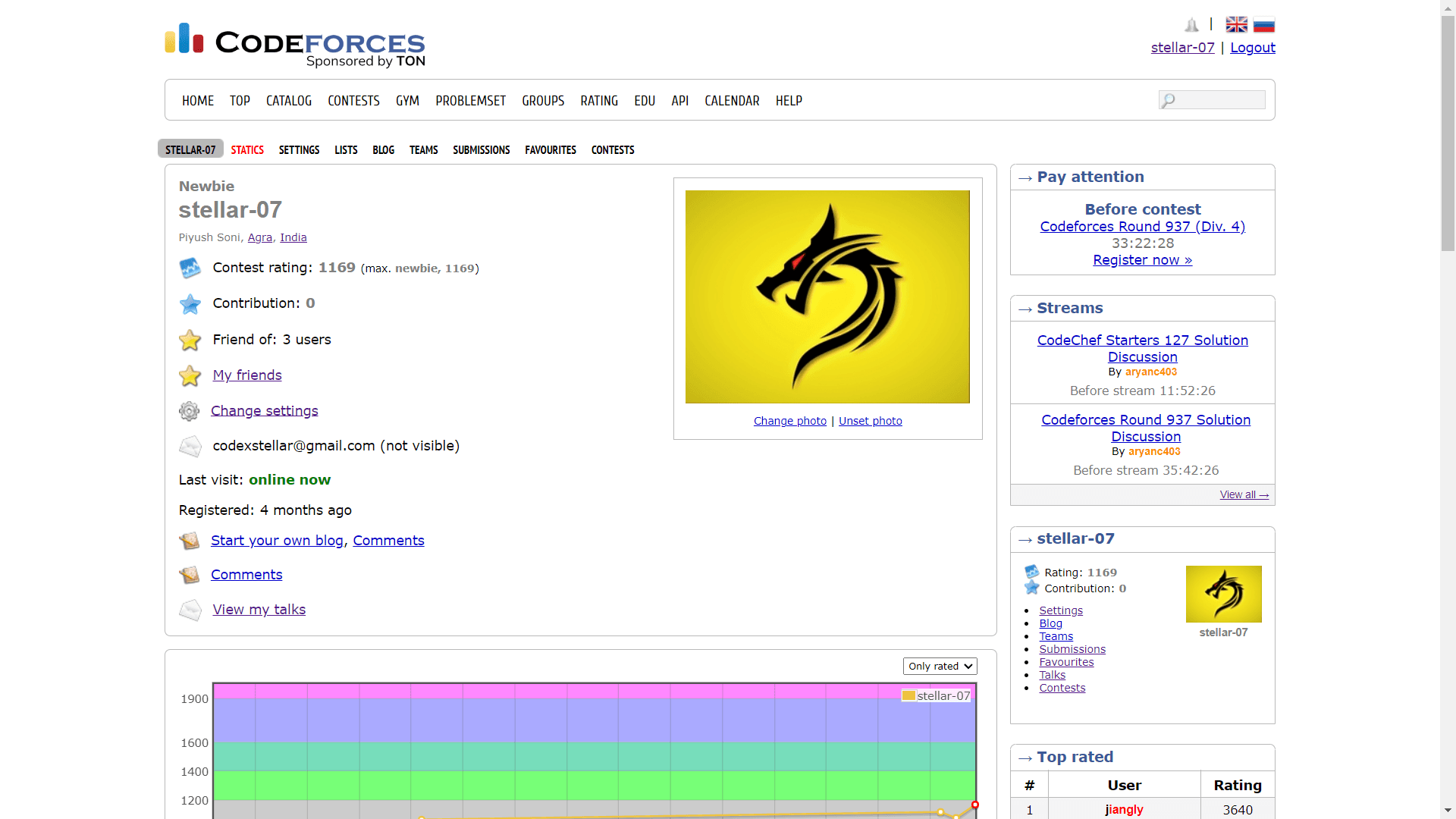The width and height of the screenshot is (1456, 819).
Task: Open the FAVOURITES profile tab
Action: [x=550, y=150]
